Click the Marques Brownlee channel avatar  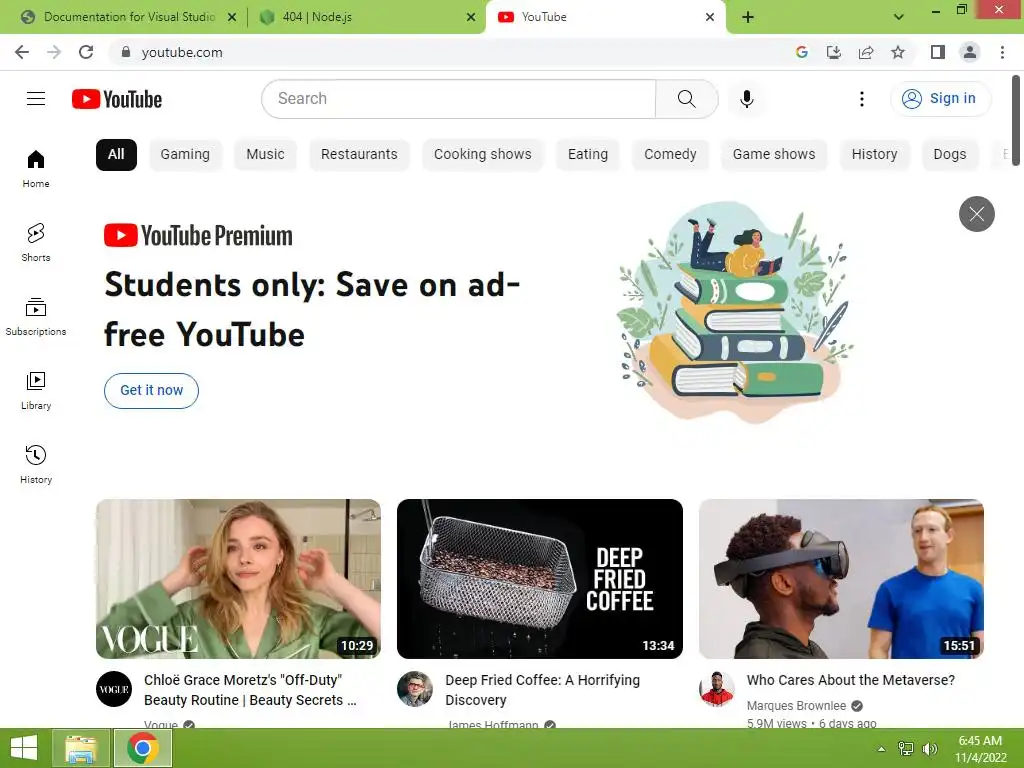coord(716,689)
